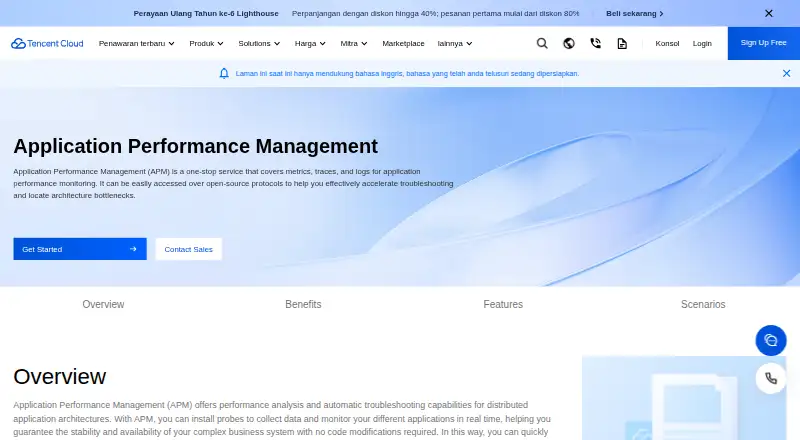Click the Beli sekarang promo link
The width and height of the screenshot is (800, 440).
(x=635, y=14)
